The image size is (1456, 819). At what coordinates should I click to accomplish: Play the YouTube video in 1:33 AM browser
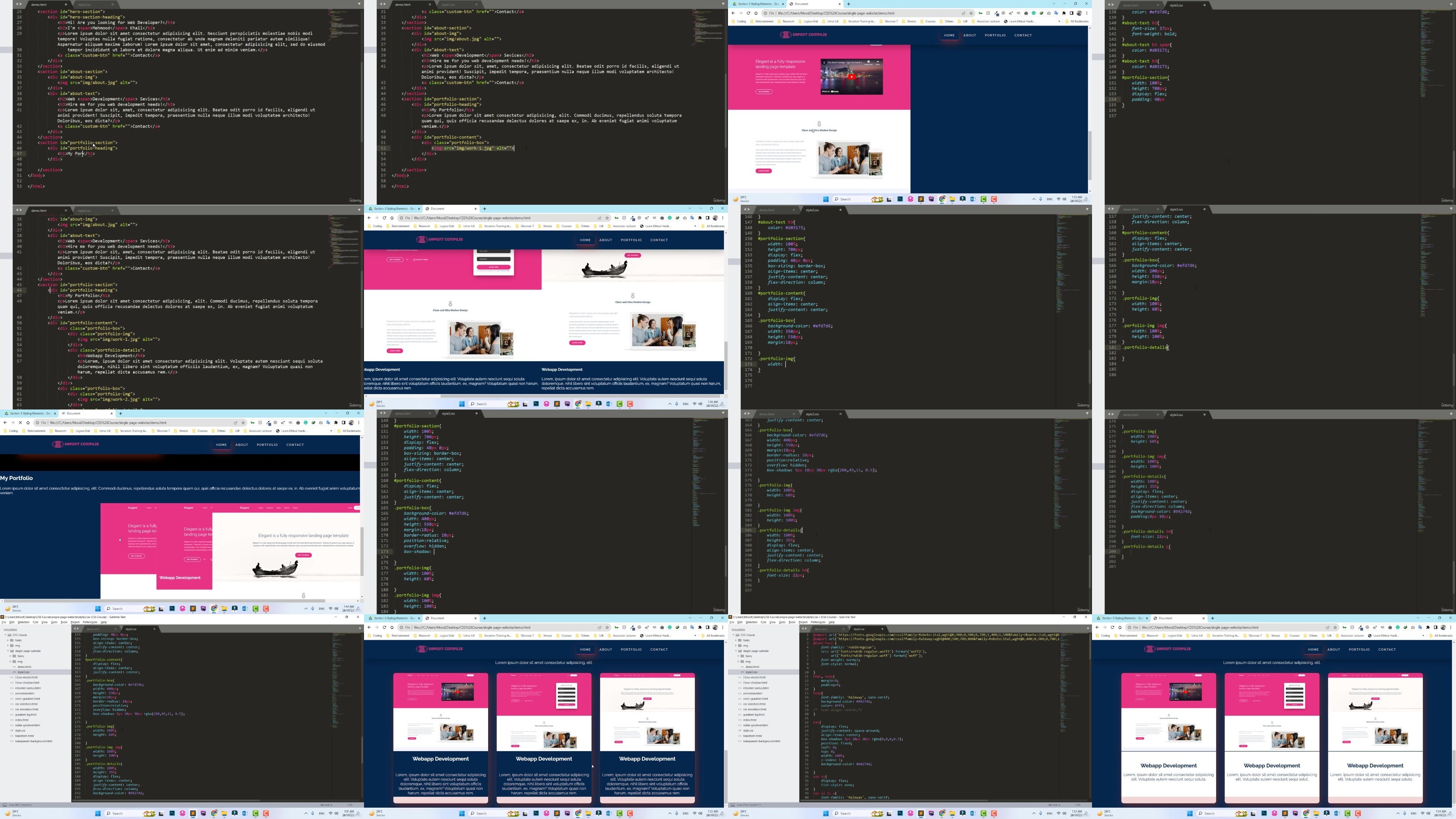[x=851, y=77]
